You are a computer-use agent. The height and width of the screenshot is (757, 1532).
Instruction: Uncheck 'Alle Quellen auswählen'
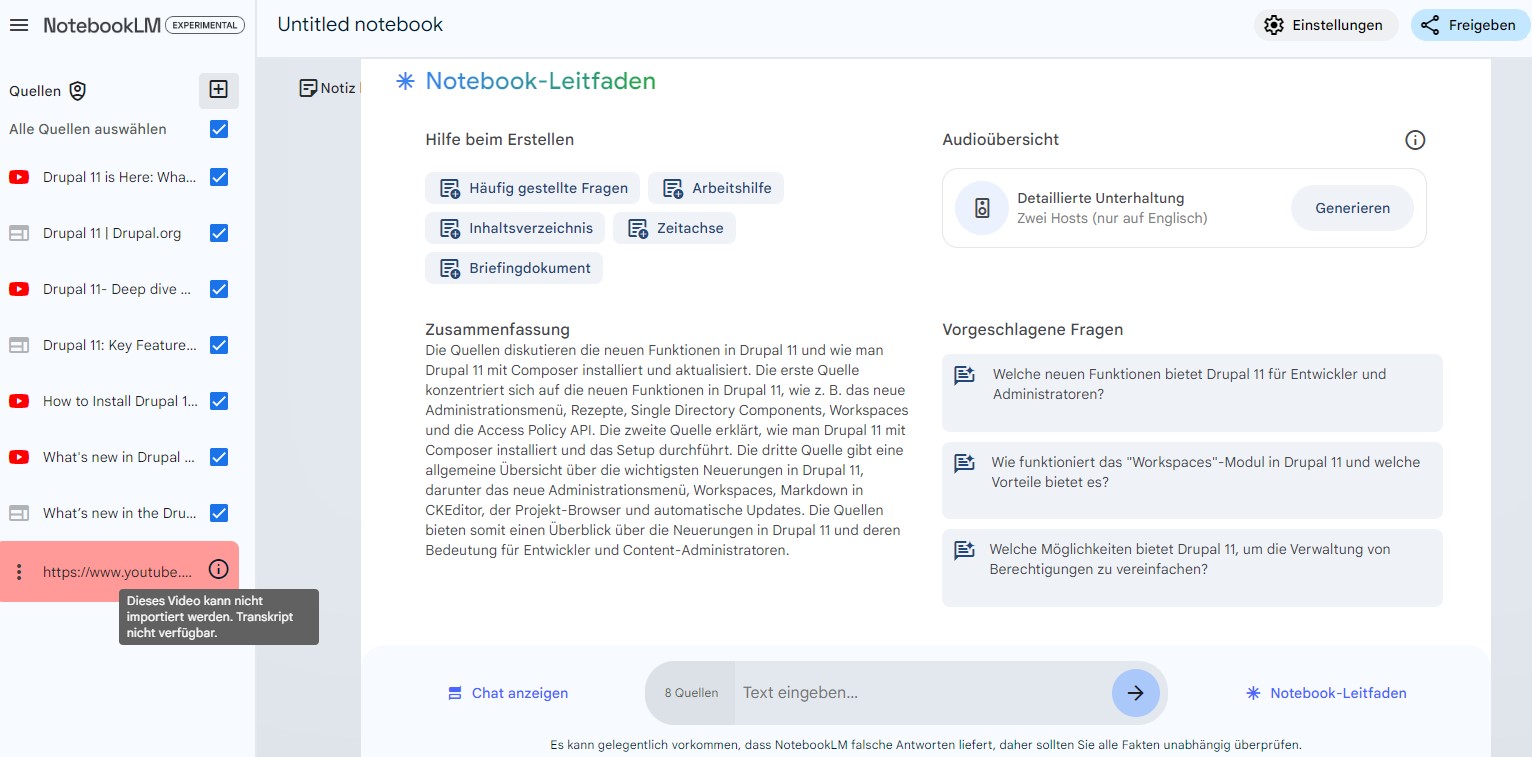tap(218, 129)
